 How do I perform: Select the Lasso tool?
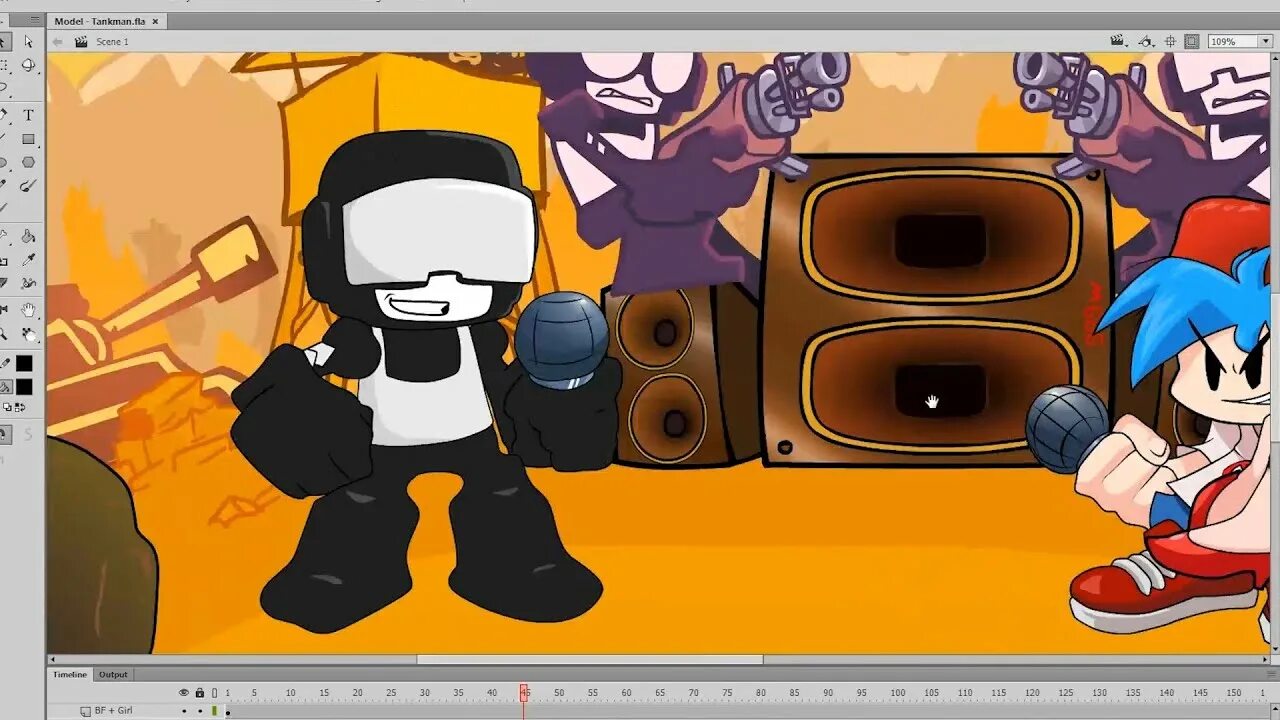pyautogui.click(x=4, y=89)
